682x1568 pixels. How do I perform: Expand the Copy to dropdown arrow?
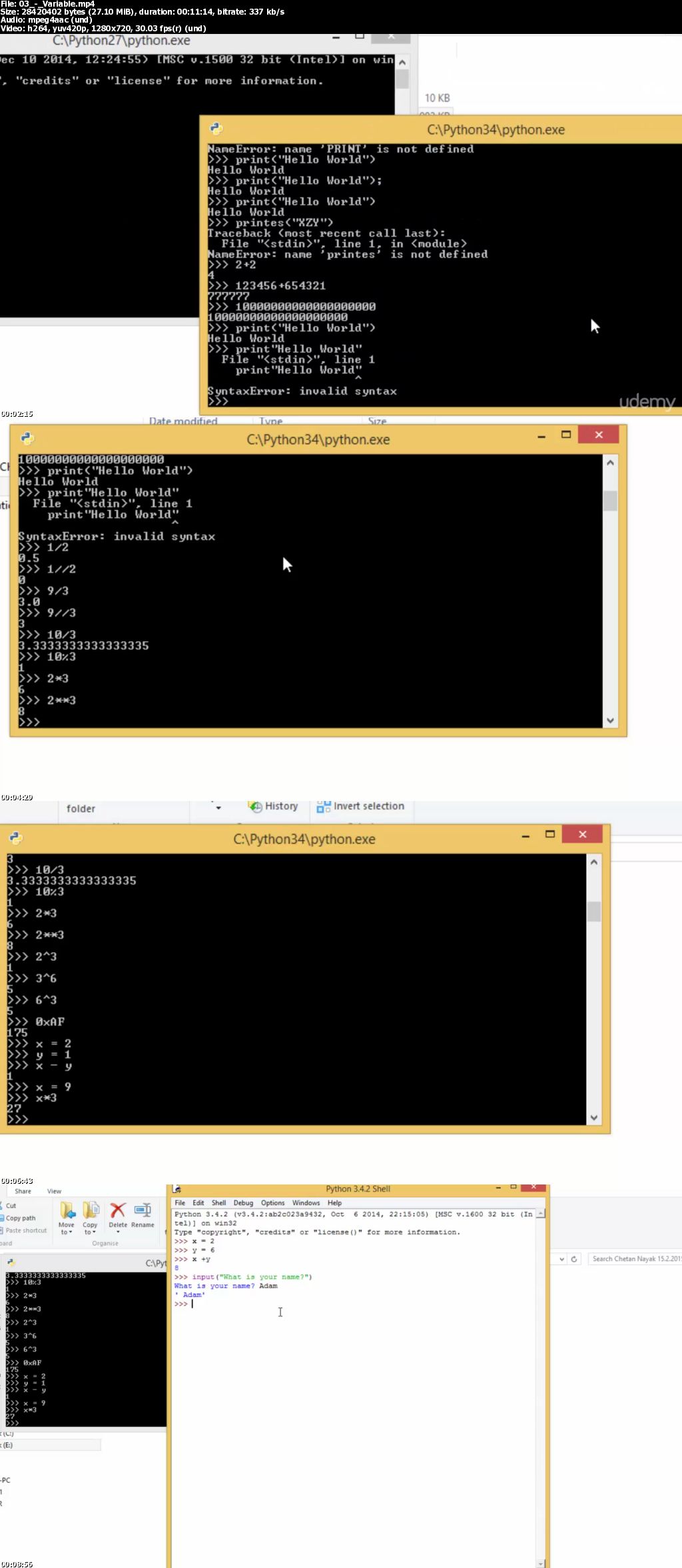[x=94, y=1232]
